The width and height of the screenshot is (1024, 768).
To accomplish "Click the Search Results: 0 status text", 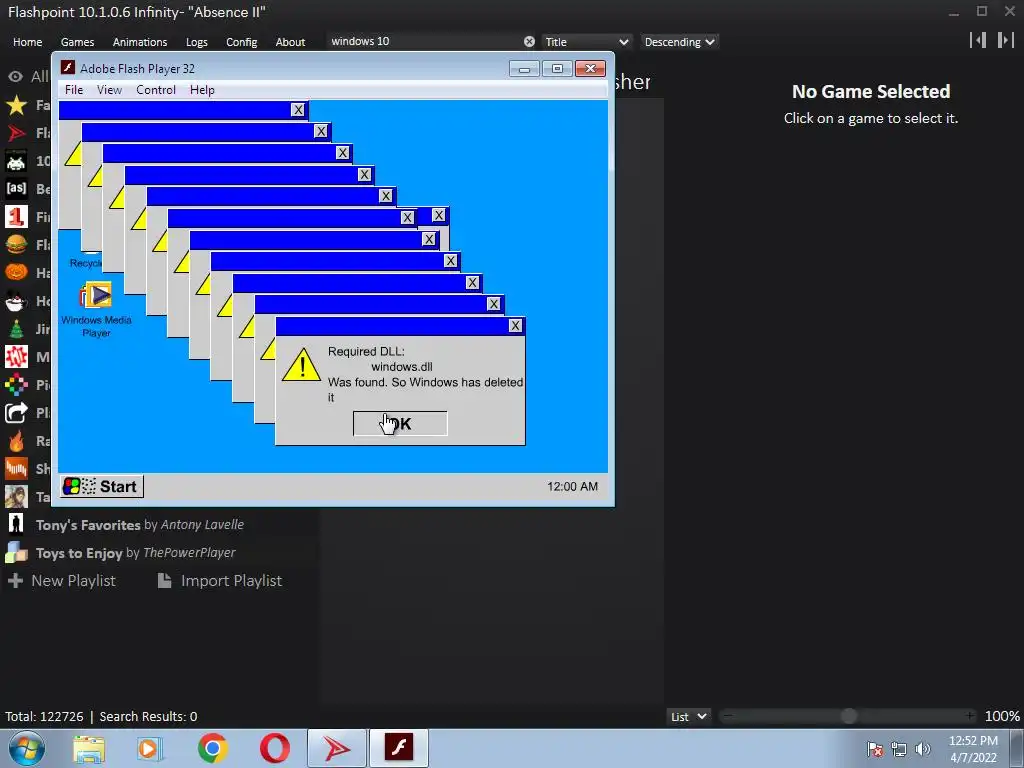I will tap(148, 716).
